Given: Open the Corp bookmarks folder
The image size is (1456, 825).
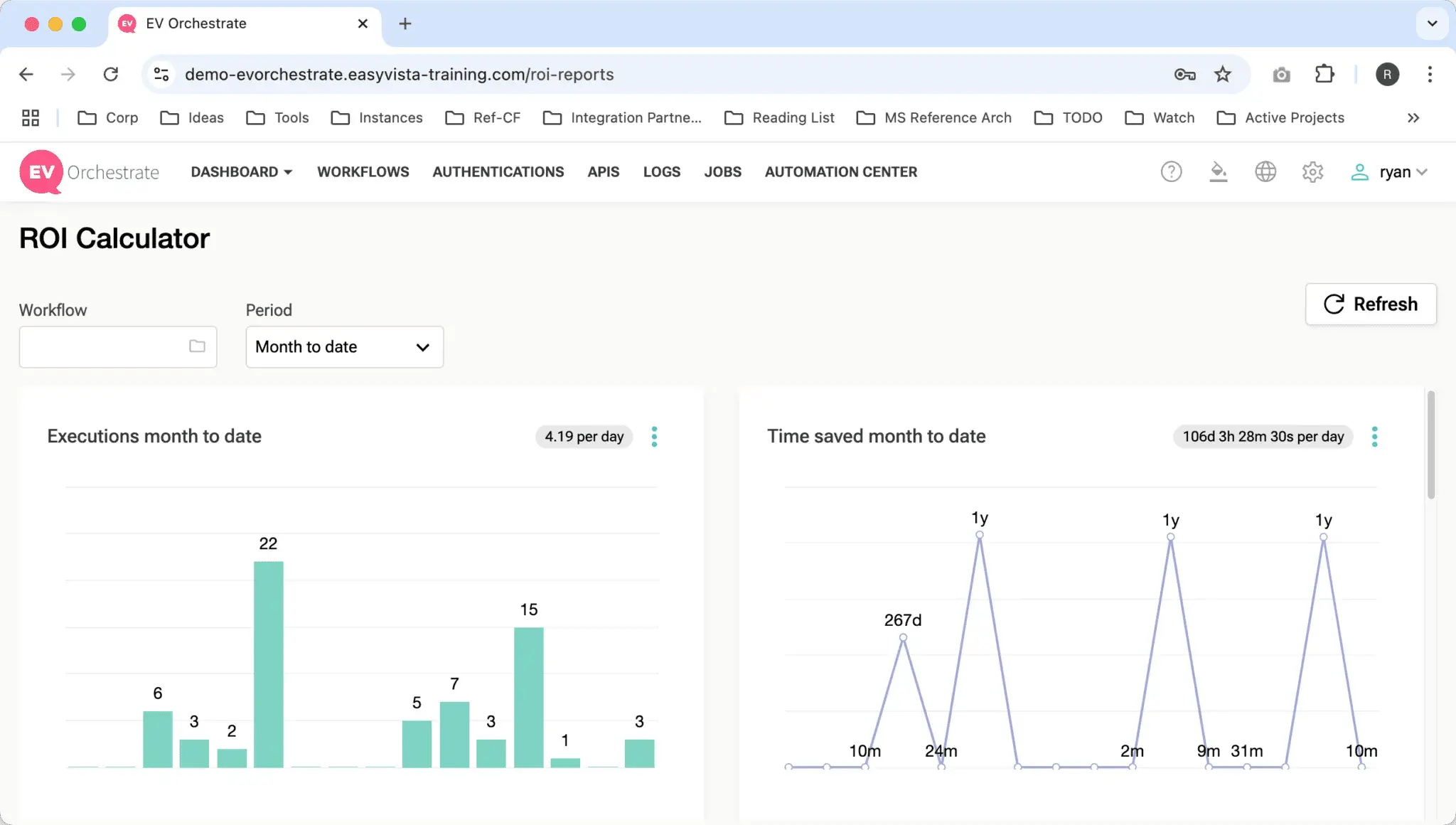Looking at the screenshot, I should pyautogui.click(x=108, y=118).
